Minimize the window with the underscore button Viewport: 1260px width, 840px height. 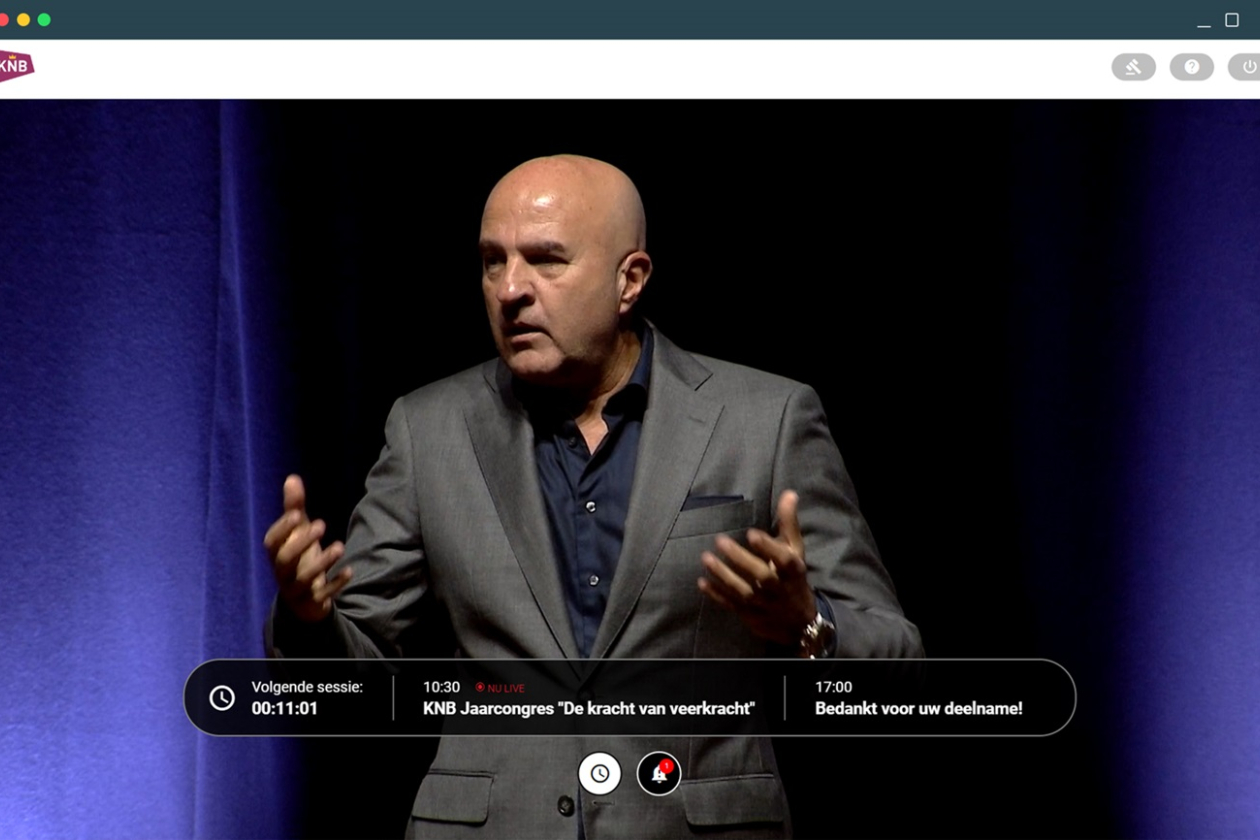[x=1203, y=21]
